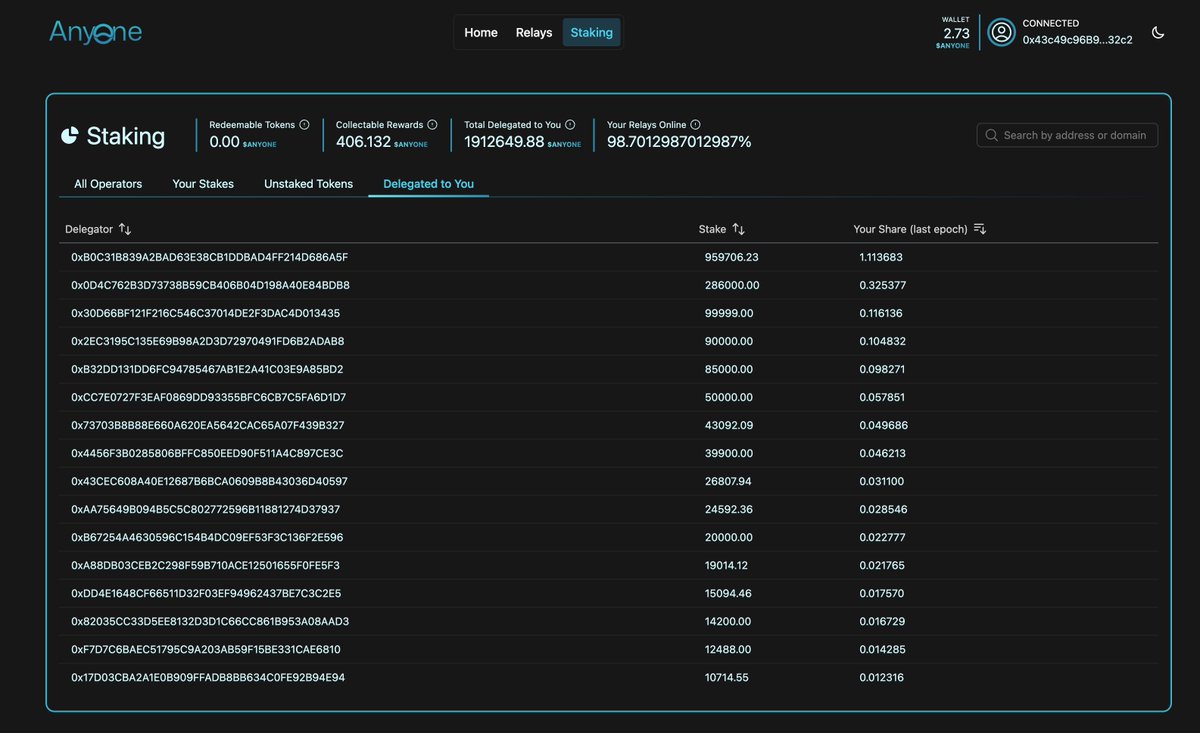Go to Home page

coord(481,32)
